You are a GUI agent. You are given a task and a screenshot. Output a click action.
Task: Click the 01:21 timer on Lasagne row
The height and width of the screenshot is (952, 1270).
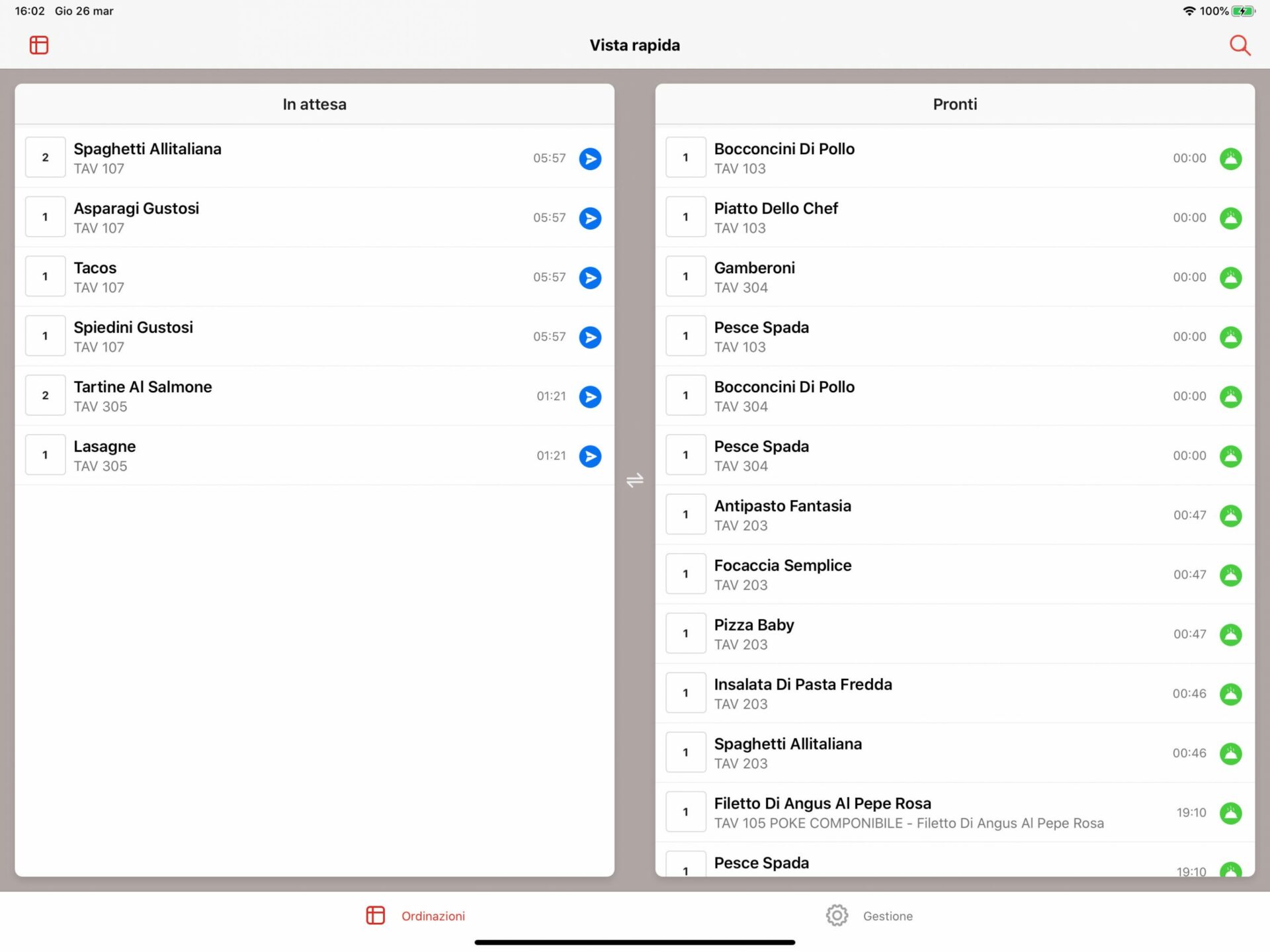coord(551,456)
